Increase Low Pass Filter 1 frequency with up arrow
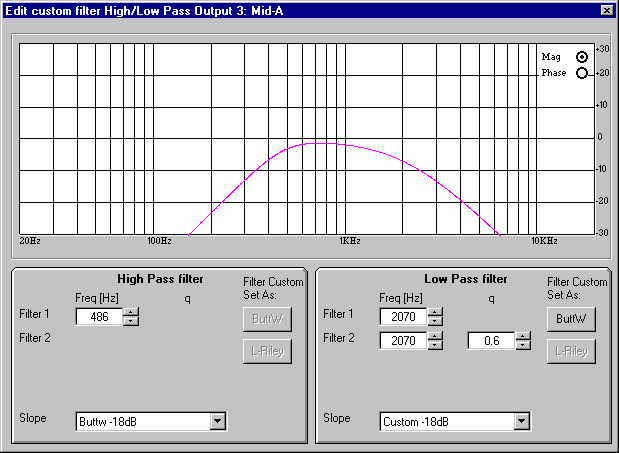The image size is (619, 453). tap(435, 313)
